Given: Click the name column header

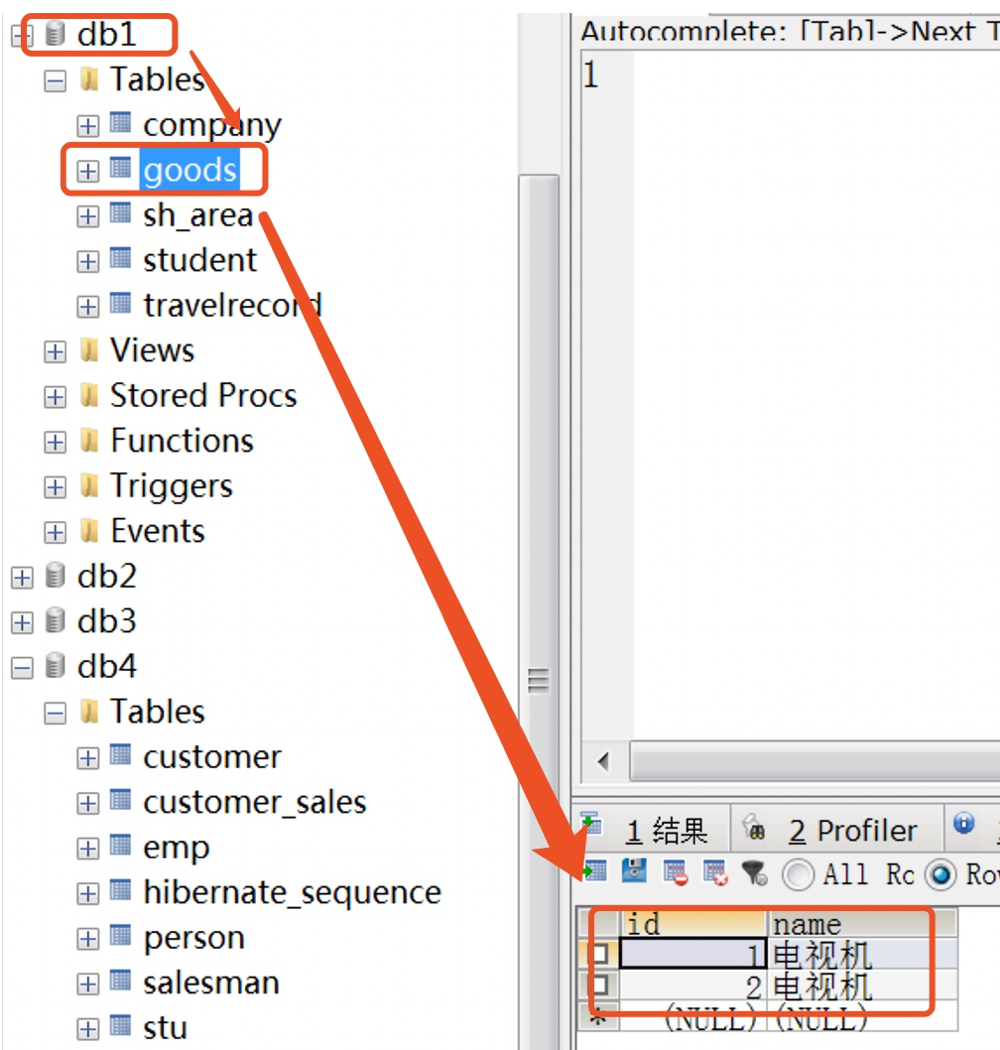Looking at the screenshot, I should (861, 924).
